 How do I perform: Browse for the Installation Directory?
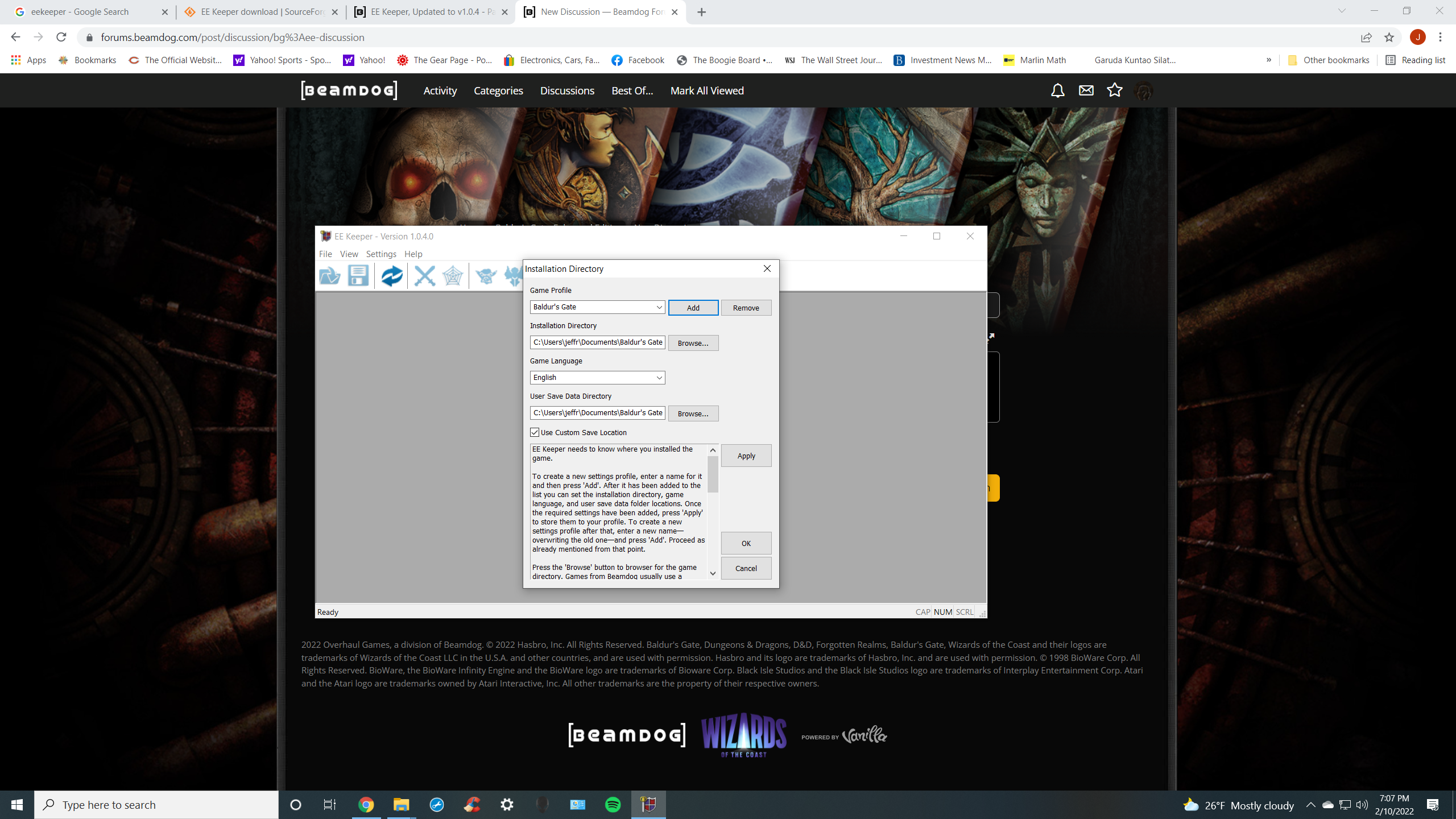tap(693, 343)
